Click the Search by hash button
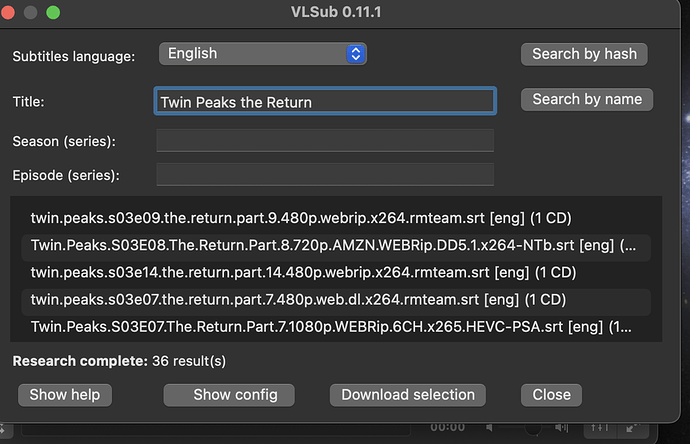This screenshot has width=690, height=444. coord(584,54)
